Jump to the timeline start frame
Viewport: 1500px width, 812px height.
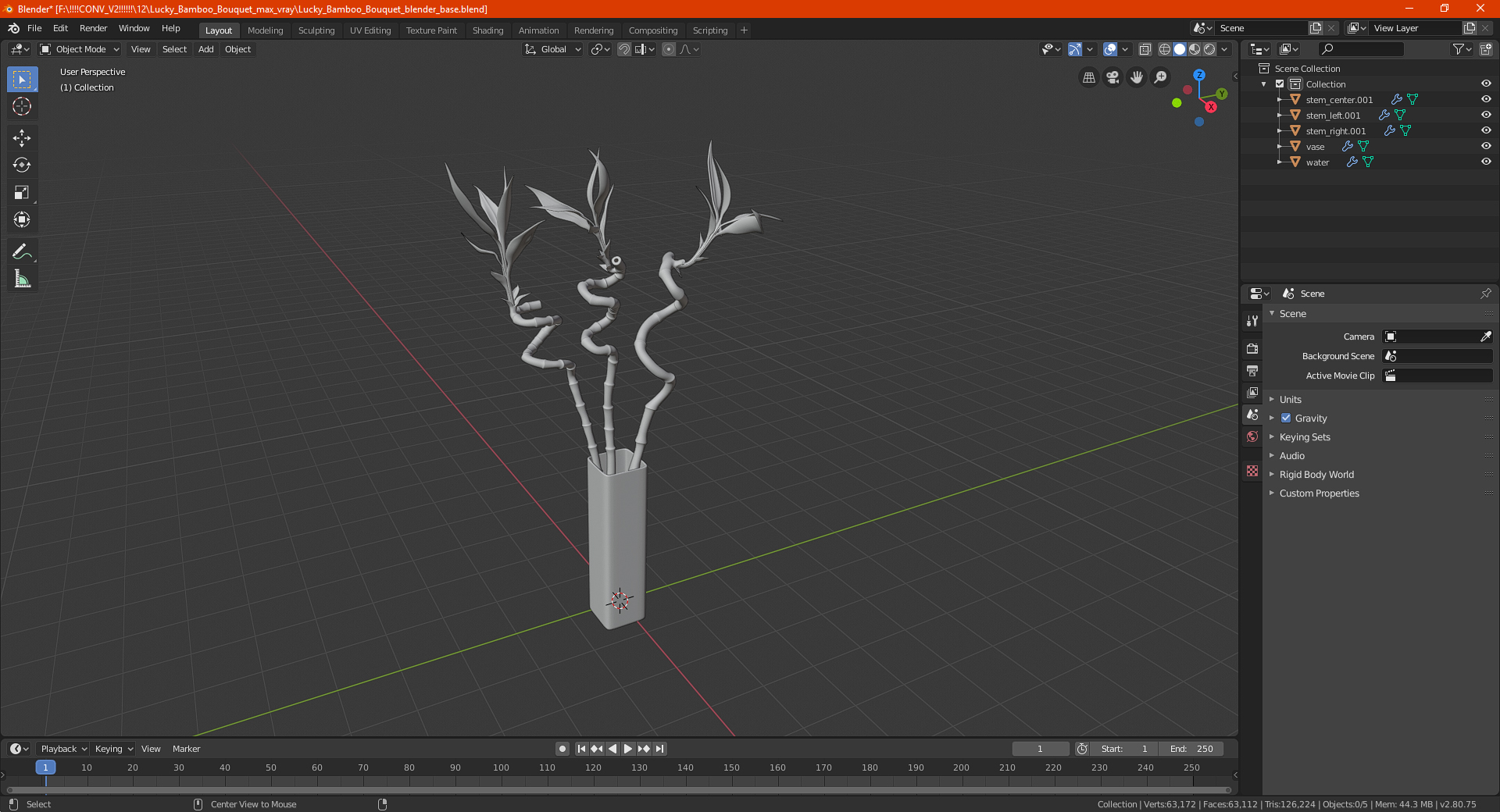[581, 749]
